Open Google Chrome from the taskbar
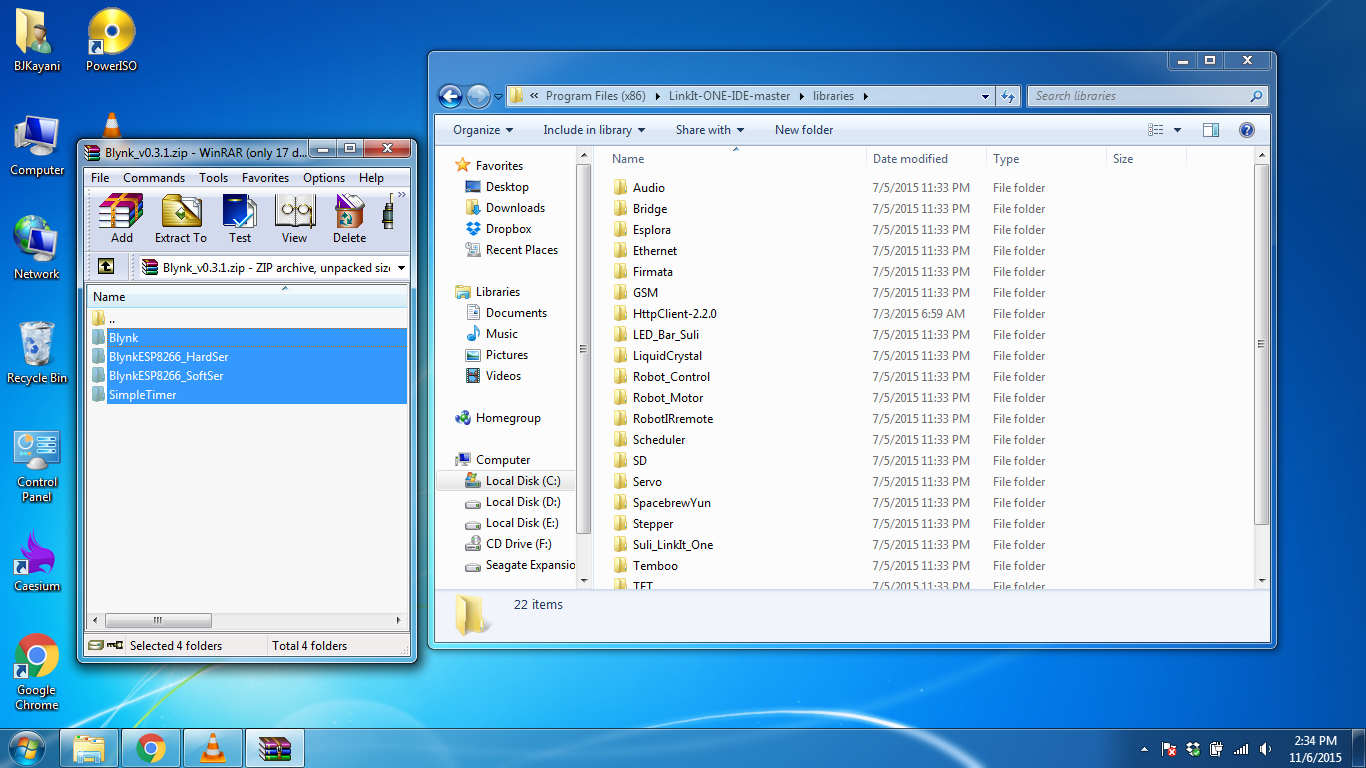 [151, 748]
